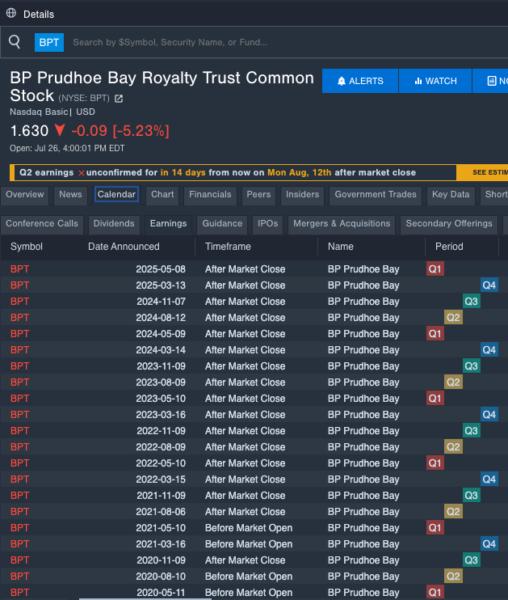Click the WATCH button with the chart icon
This screenshot has width=508, height=600.
tap(435, 81)
